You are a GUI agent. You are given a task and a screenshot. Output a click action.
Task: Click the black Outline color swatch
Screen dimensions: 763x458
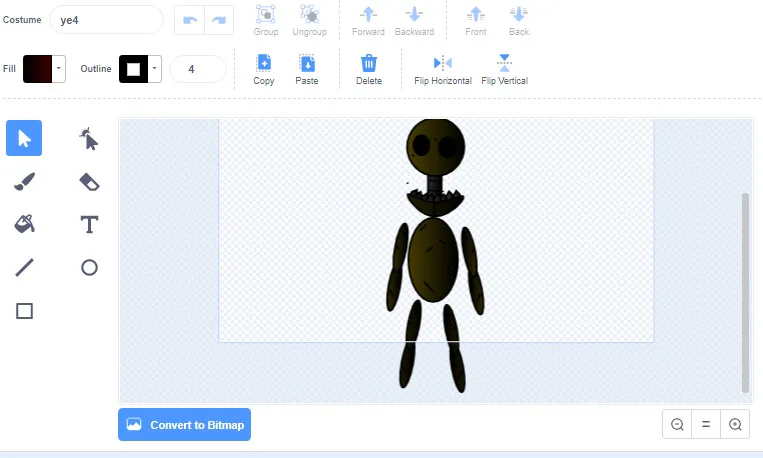click(133, 69)
